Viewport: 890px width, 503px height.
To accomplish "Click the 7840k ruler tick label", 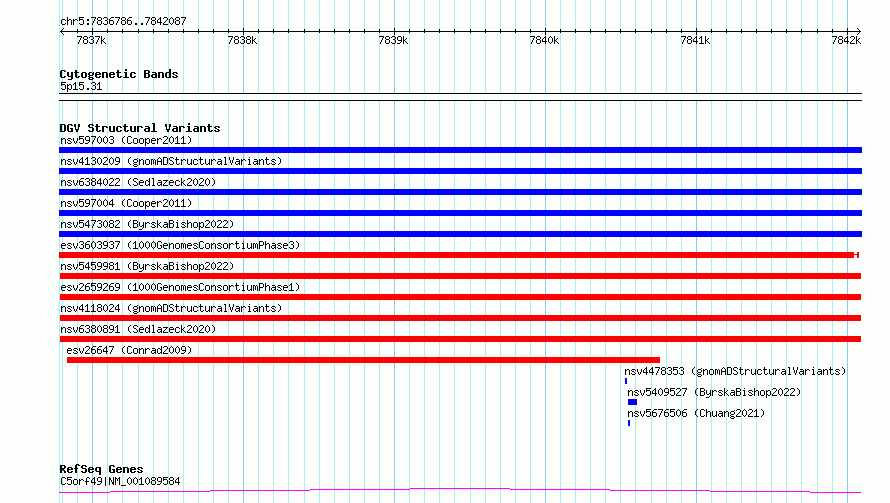I will pos(544,40).
